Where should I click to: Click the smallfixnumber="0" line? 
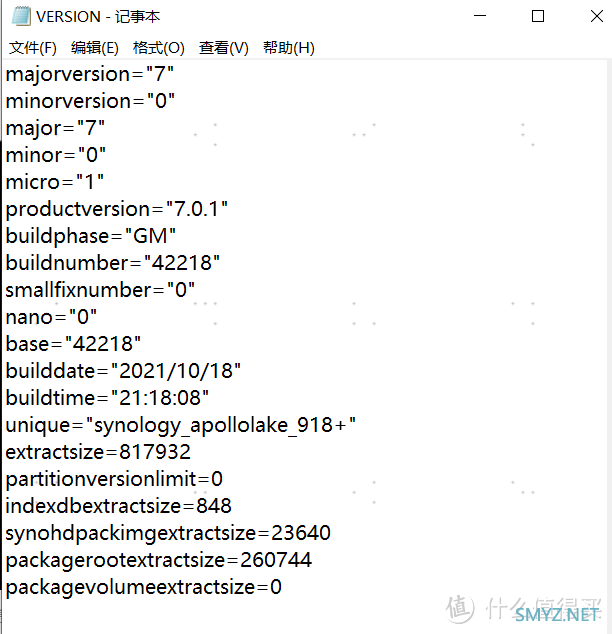coord(100,290)
